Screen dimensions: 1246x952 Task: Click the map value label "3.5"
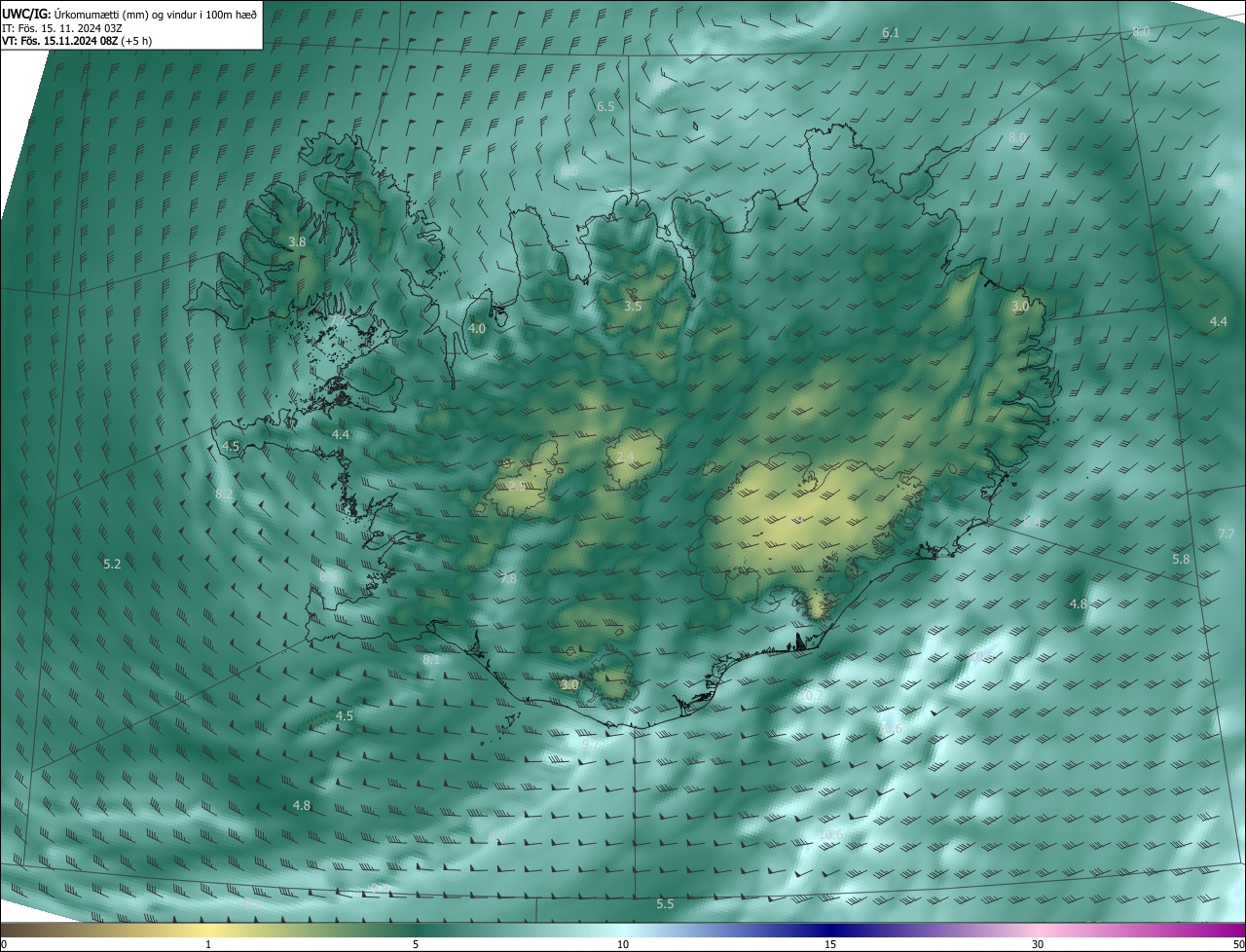[633, 306]
